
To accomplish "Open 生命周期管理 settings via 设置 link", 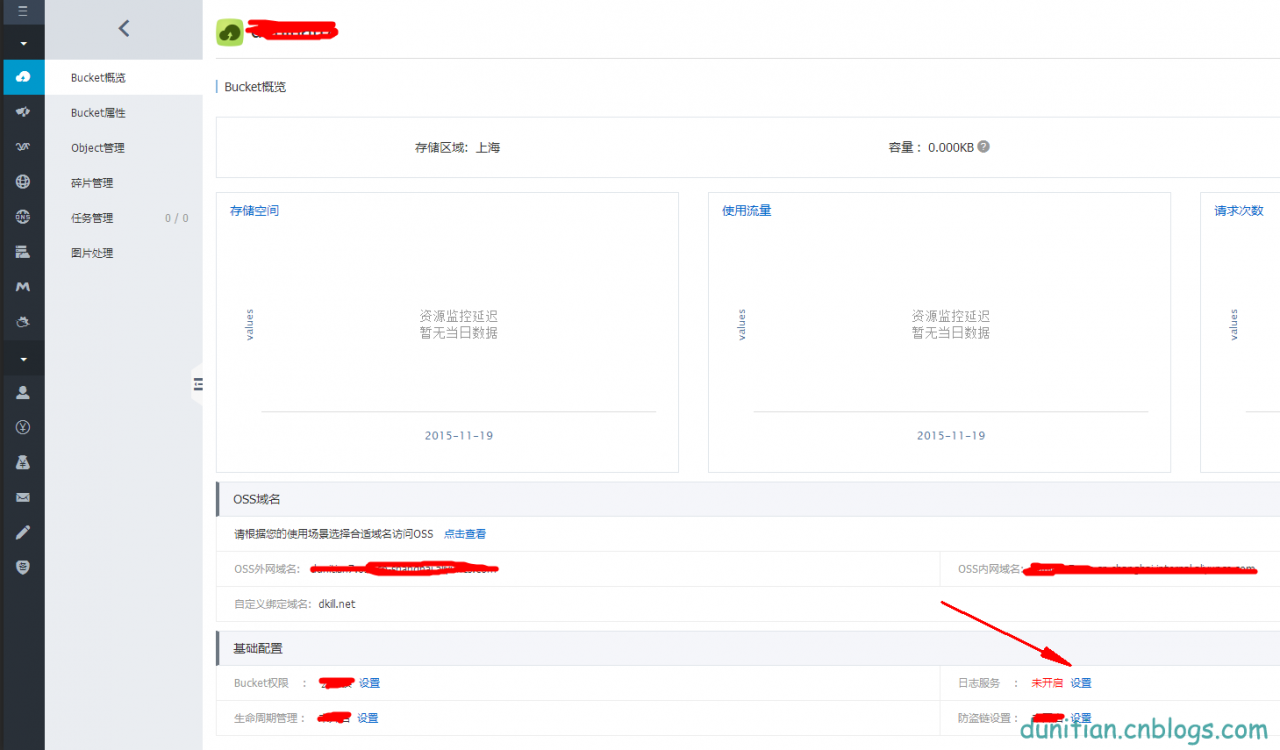I will tap(369, 717).
